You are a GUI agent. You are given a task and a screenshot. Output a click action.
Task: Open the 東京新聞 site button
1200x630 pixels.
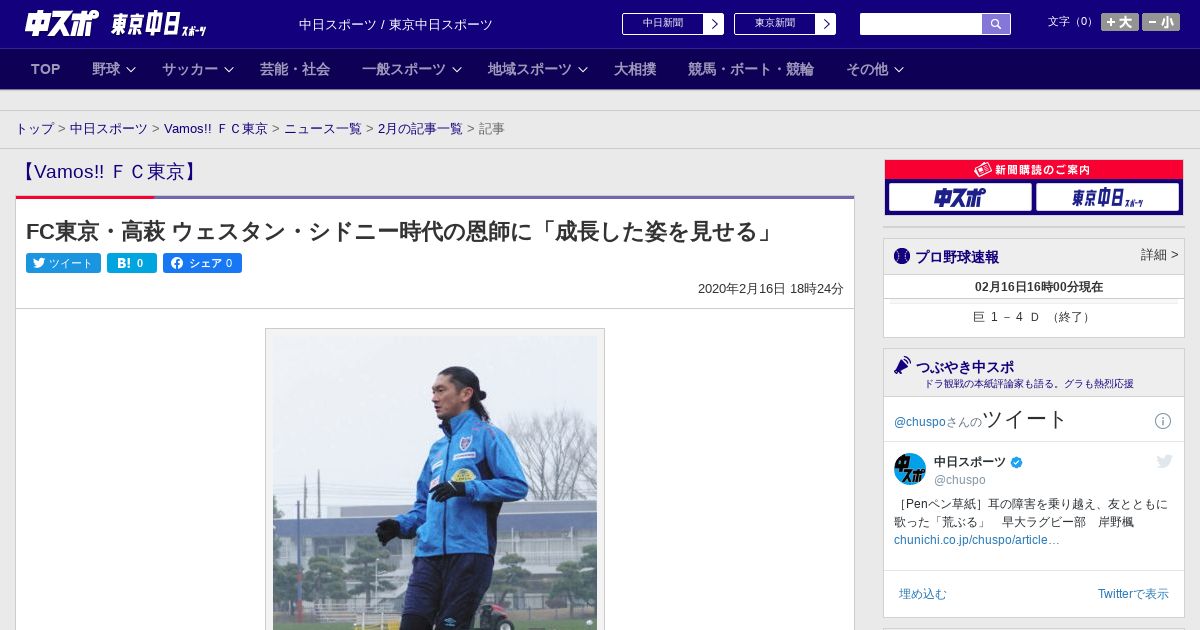(775, 24)
